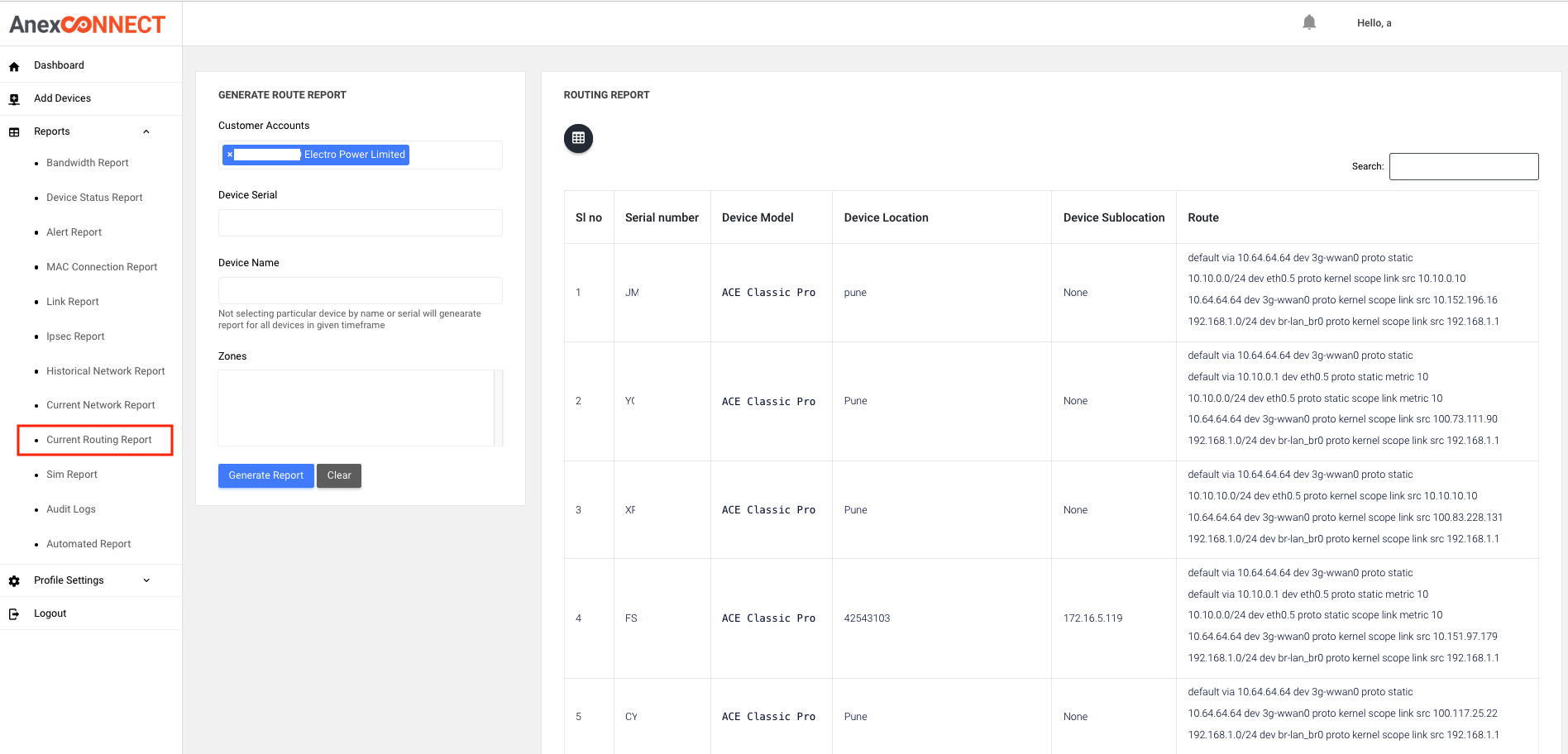
Task: Click the Logout icon
Action: point(14,614)
